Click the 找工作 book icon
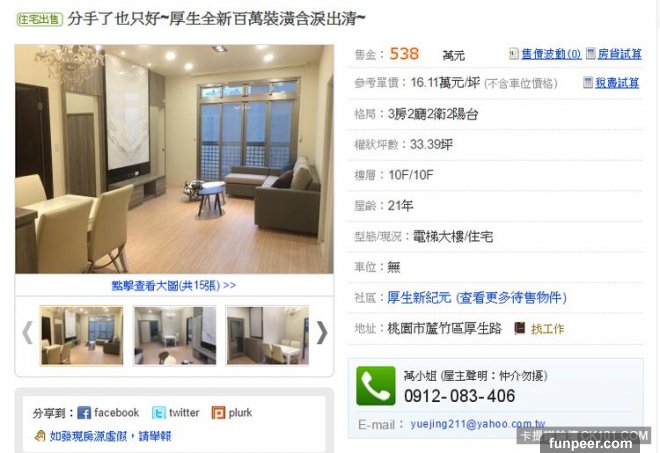Image resolution: width=660 pixels, height=453 pixels. click(520, 328)
